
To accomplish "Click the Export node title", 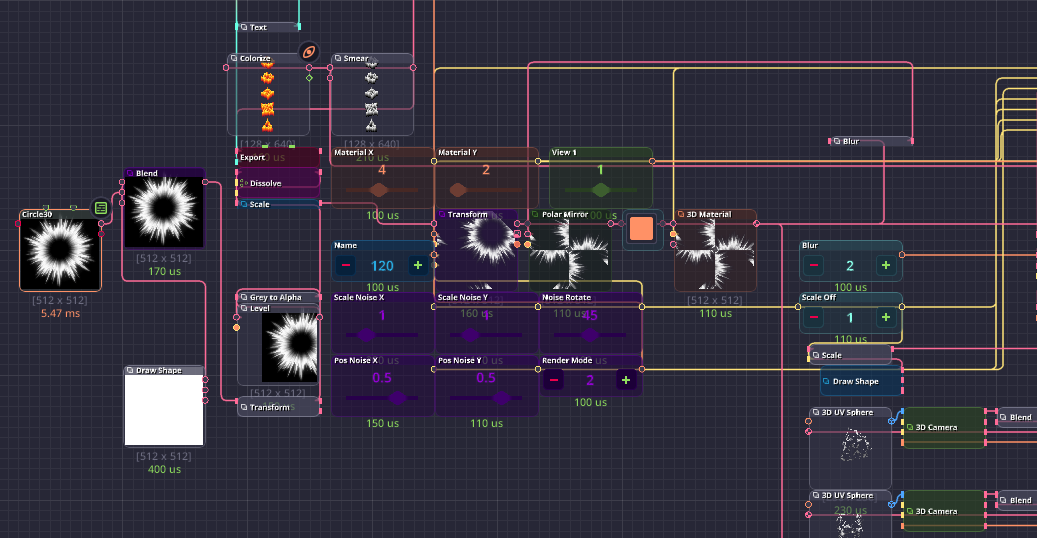I will (252, 157).
